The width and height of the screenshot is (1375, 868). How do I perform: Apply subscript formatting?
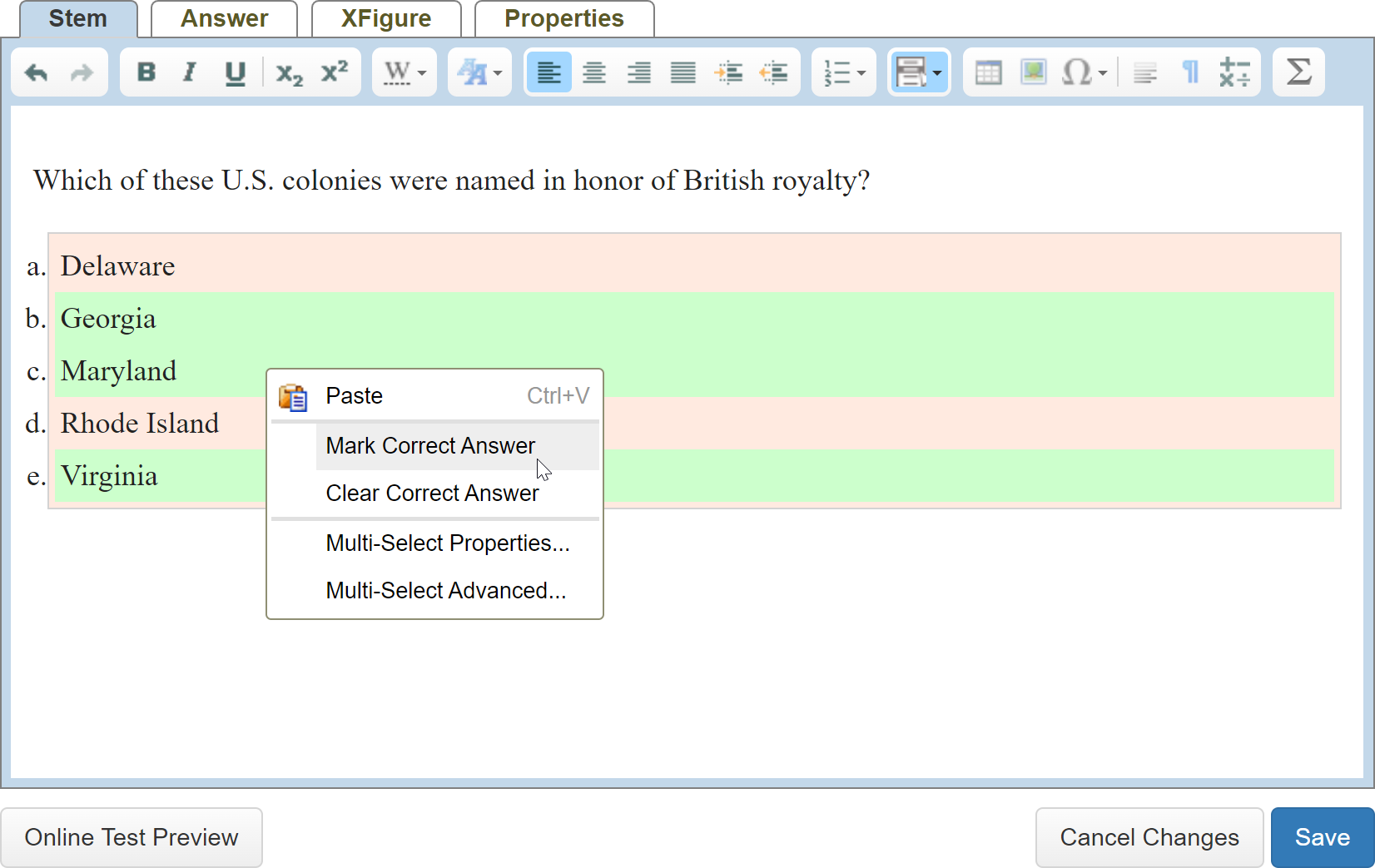(289, 73)
